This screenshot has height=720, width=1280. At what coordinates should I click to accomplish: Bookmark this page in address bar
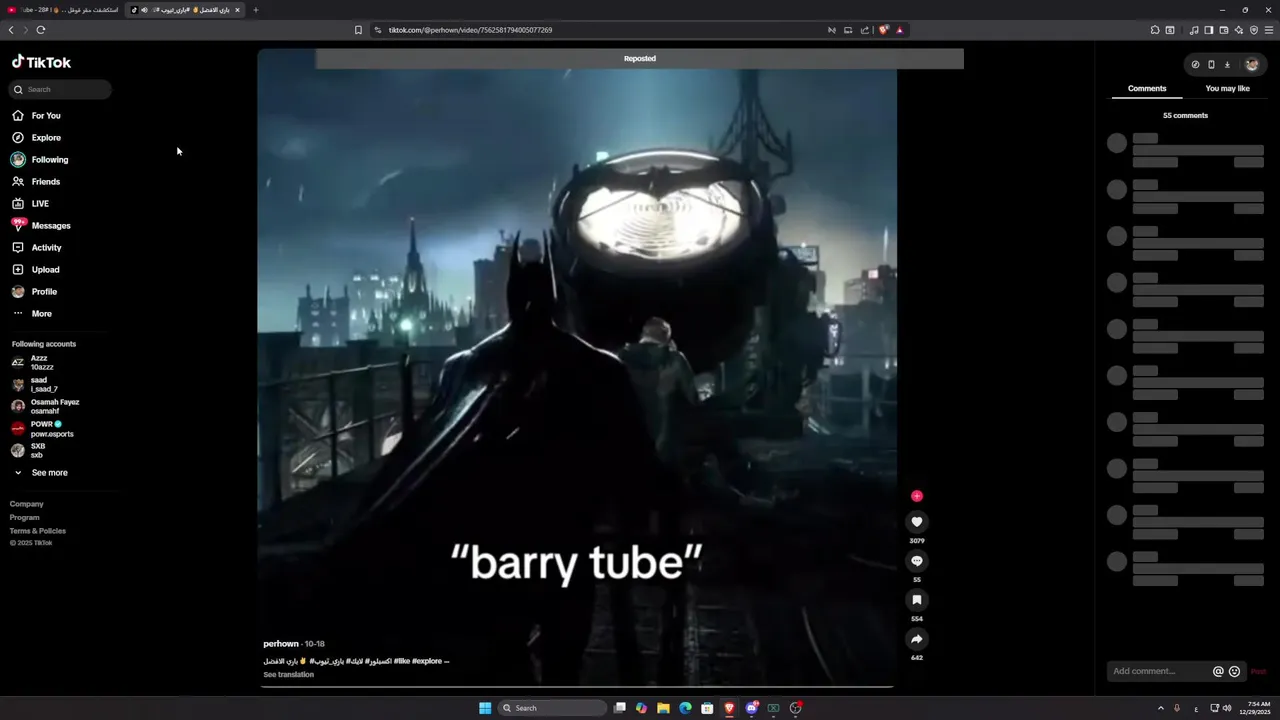tap(358, 30)
